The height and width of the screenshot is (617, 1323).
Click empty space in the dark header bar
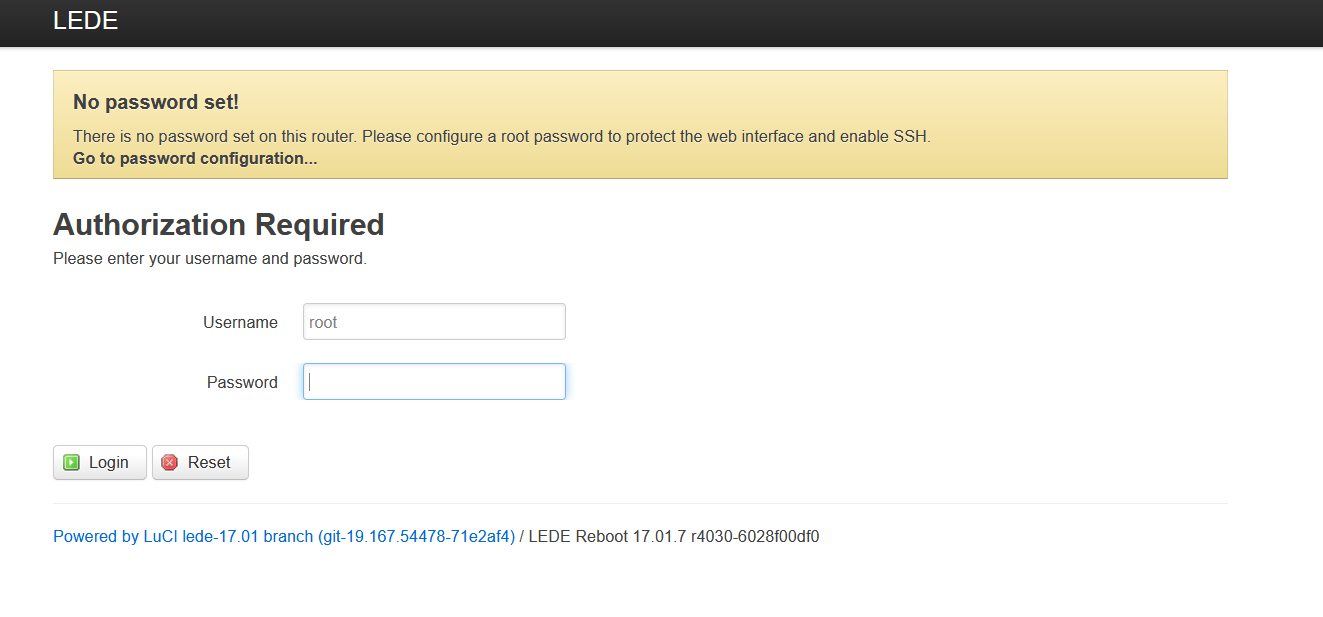click(700, 22)
